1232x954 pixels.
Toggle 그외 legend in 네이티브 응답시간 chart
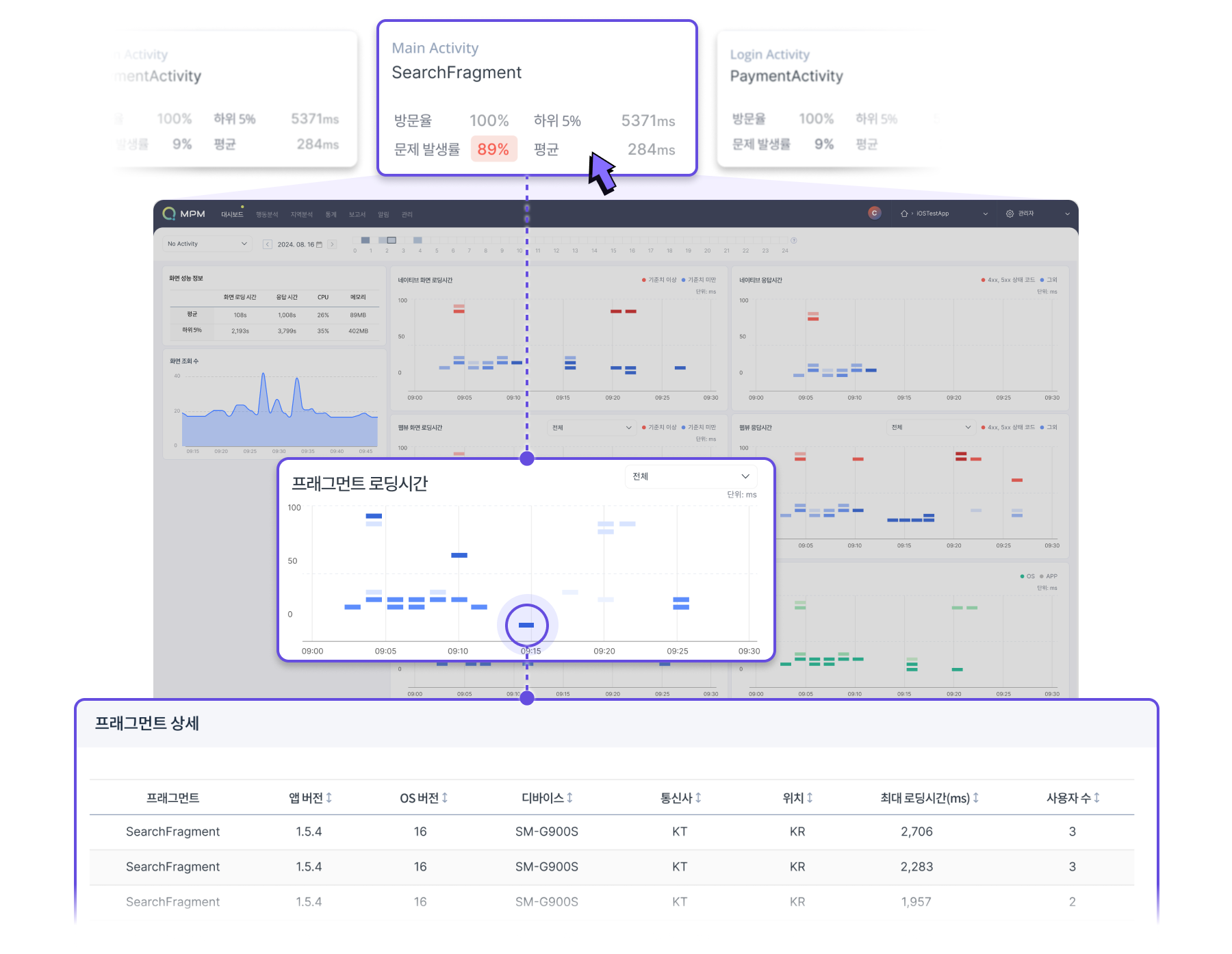pos(1049,280)
